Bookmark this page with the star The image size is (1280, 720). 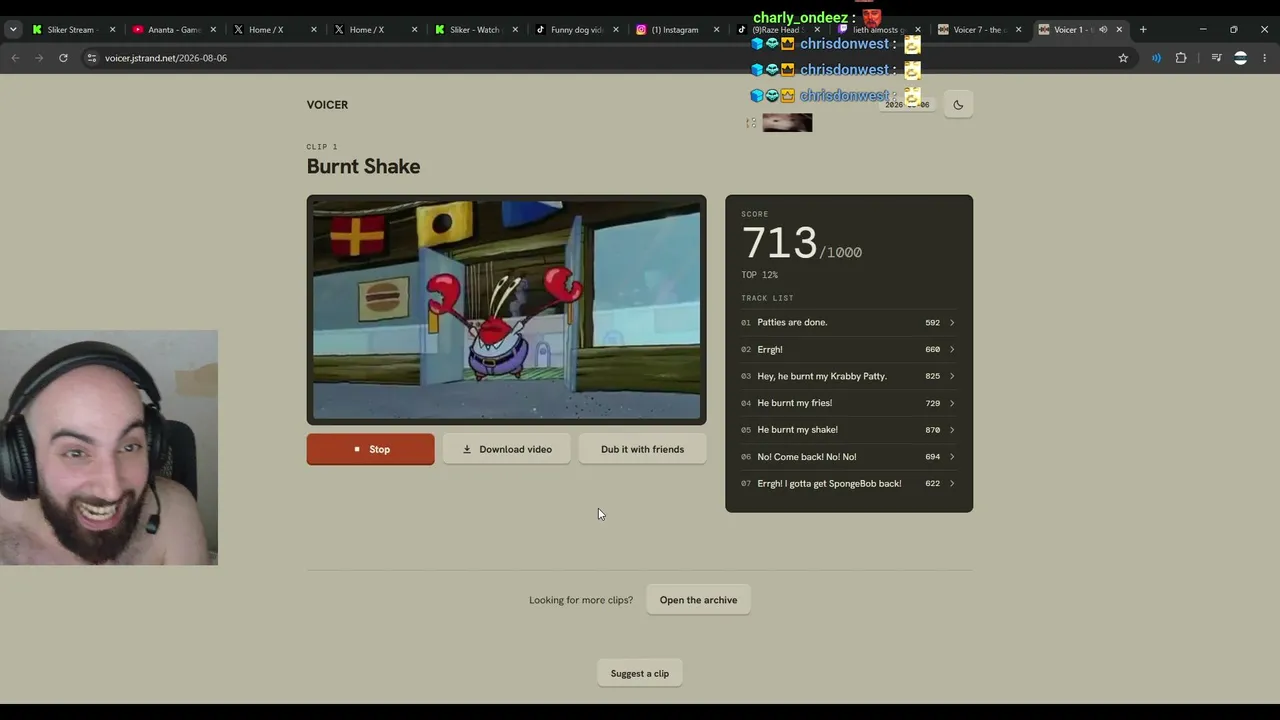click(x=1123, y=58)
